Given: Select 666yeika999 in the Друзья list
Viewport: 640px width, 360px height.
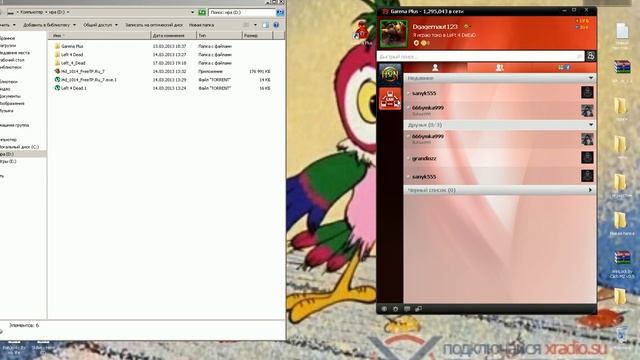Looking at the screenshot, I should (500, 139).
